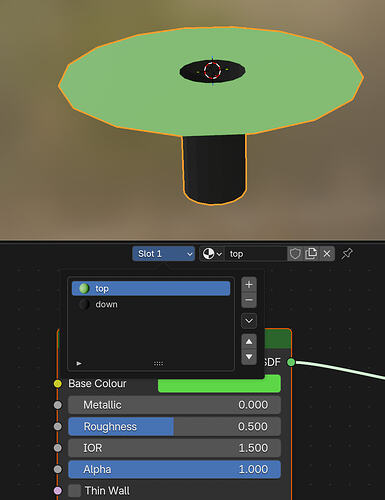Open material slot specials chevron menu
Screen dimensions: 385x500
pos(249,321)
